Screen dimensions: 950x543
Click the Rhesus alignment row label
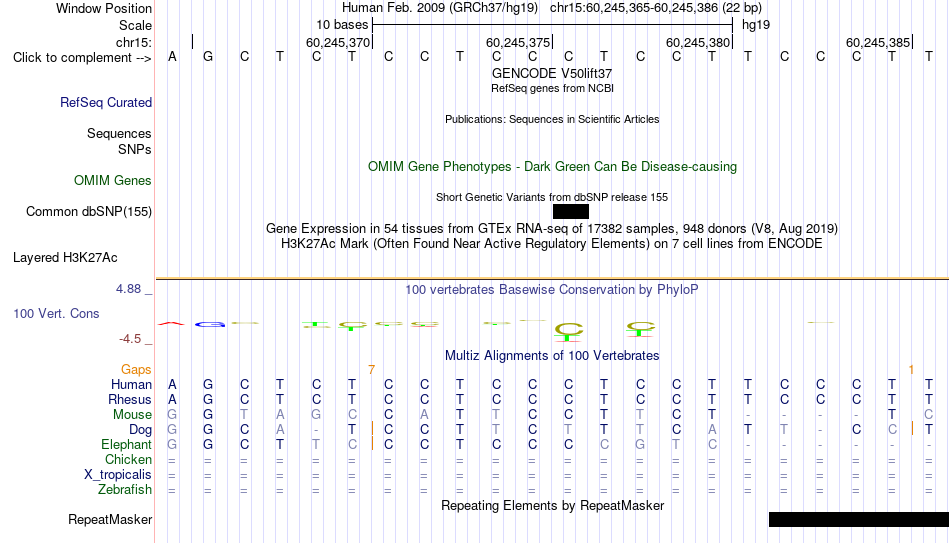click(x=130, y=400)
